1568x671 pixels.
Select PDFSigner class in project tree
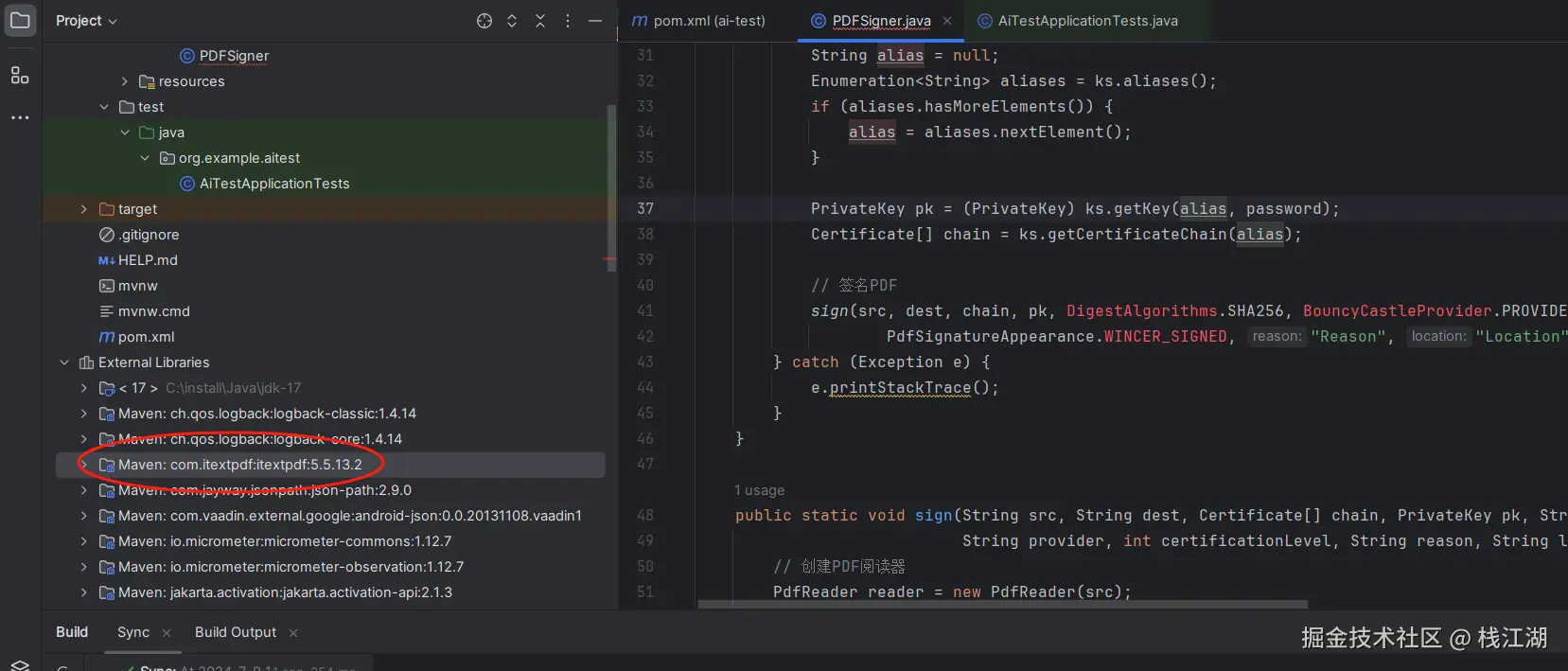pos(234,56)
